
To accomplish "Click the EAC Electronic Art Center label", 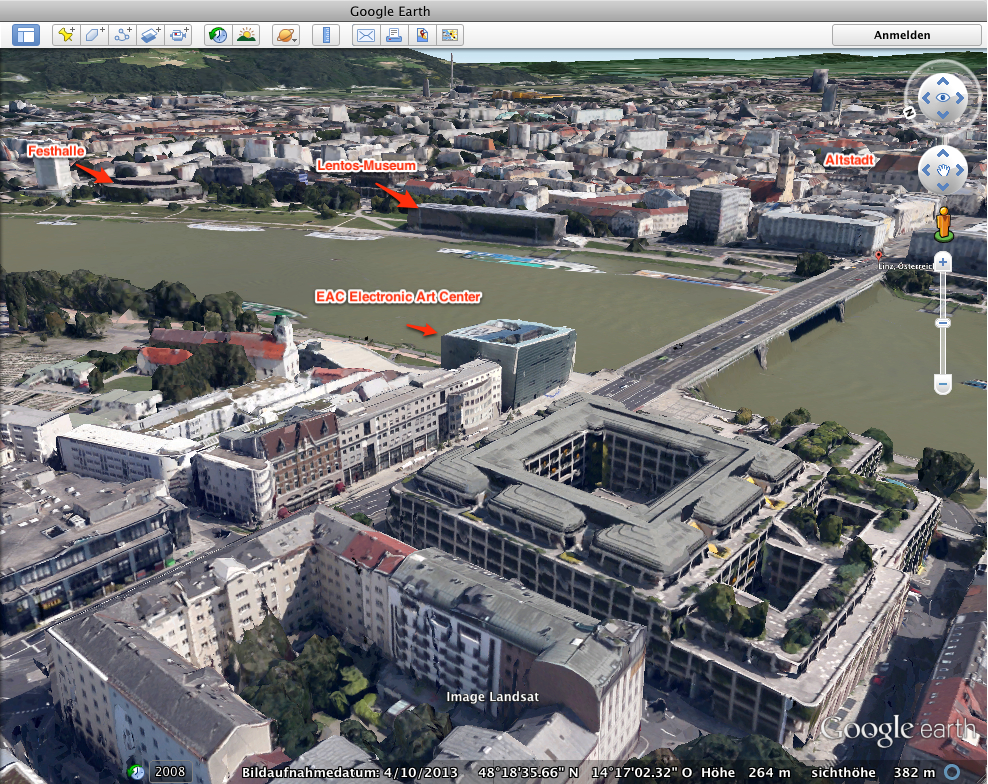I will [x=398, y=297].
